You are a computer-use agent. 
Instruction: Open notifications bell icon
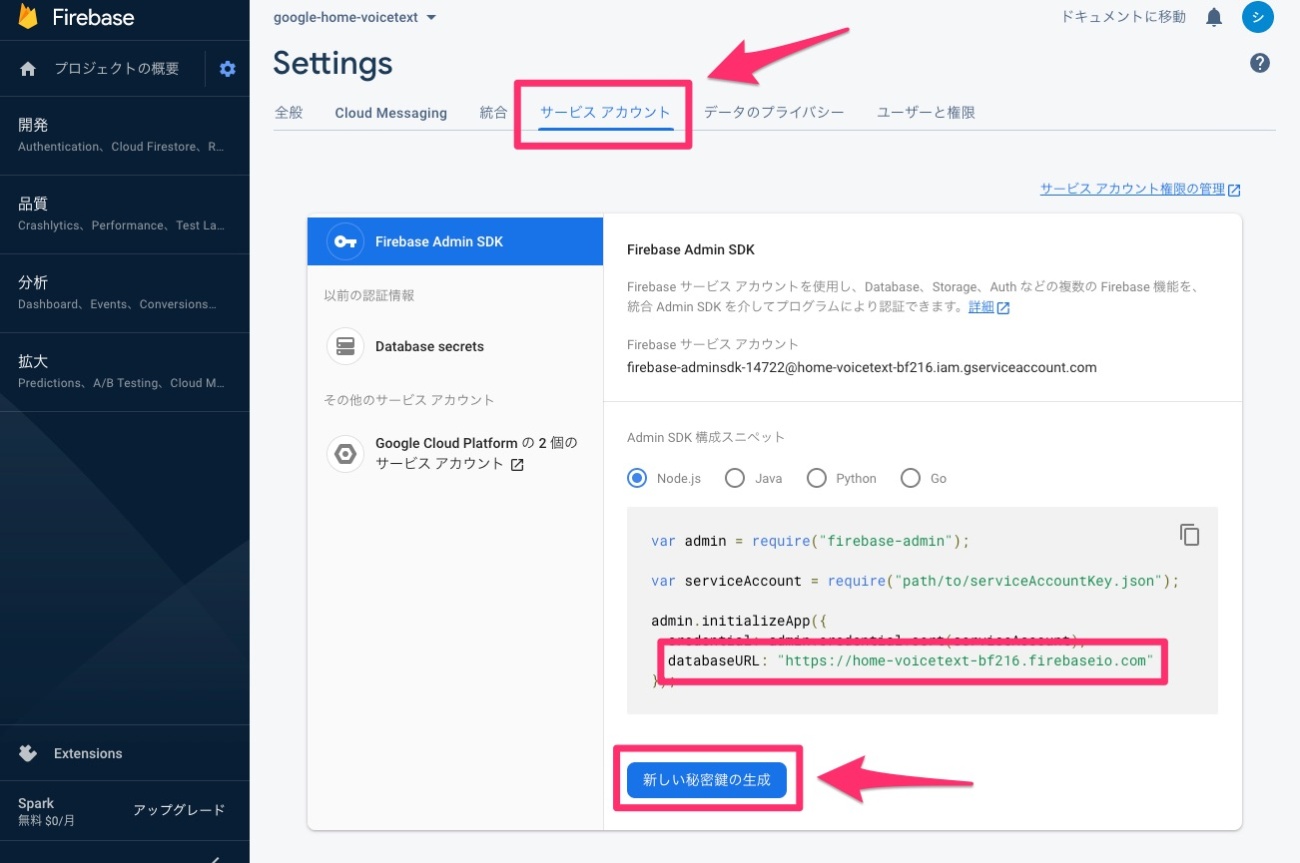tap(1214, 17)
